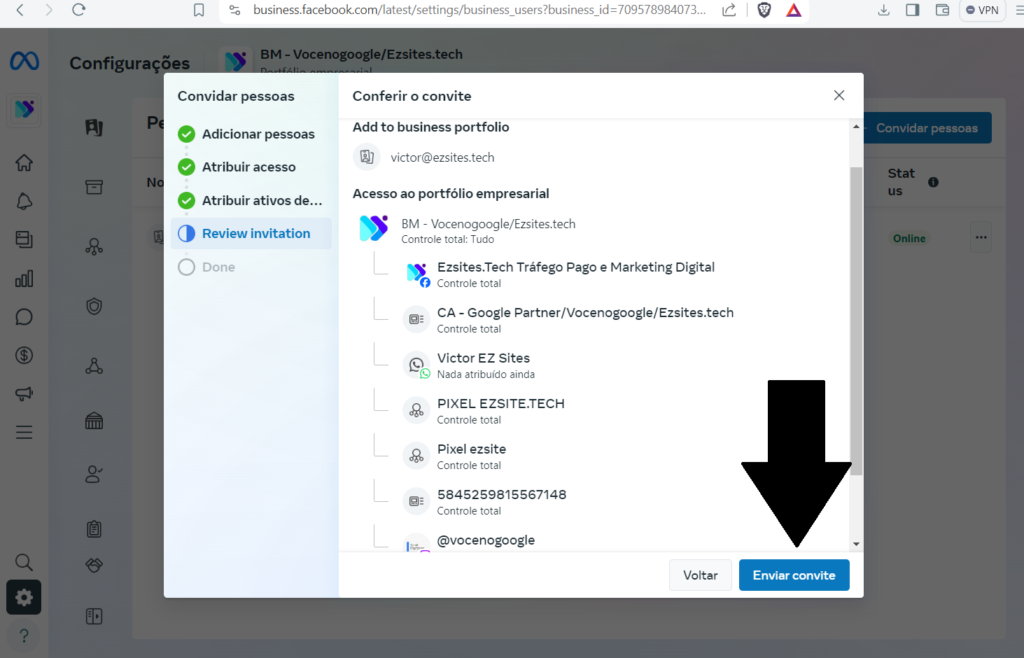Open the handshake partners icon

click(x=94, y=565)
